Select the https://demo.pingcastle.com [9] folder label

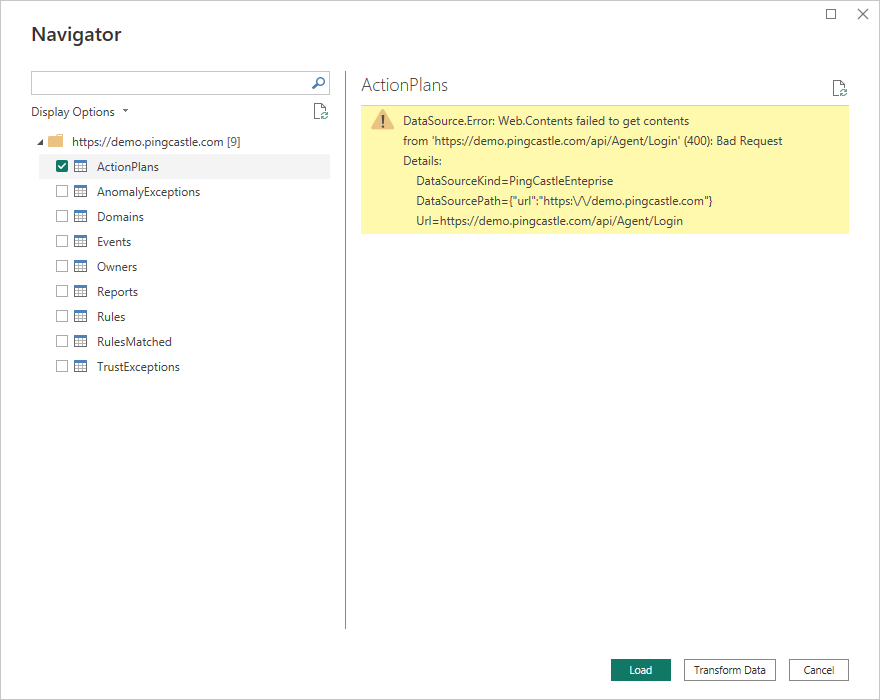coord(156,142)
